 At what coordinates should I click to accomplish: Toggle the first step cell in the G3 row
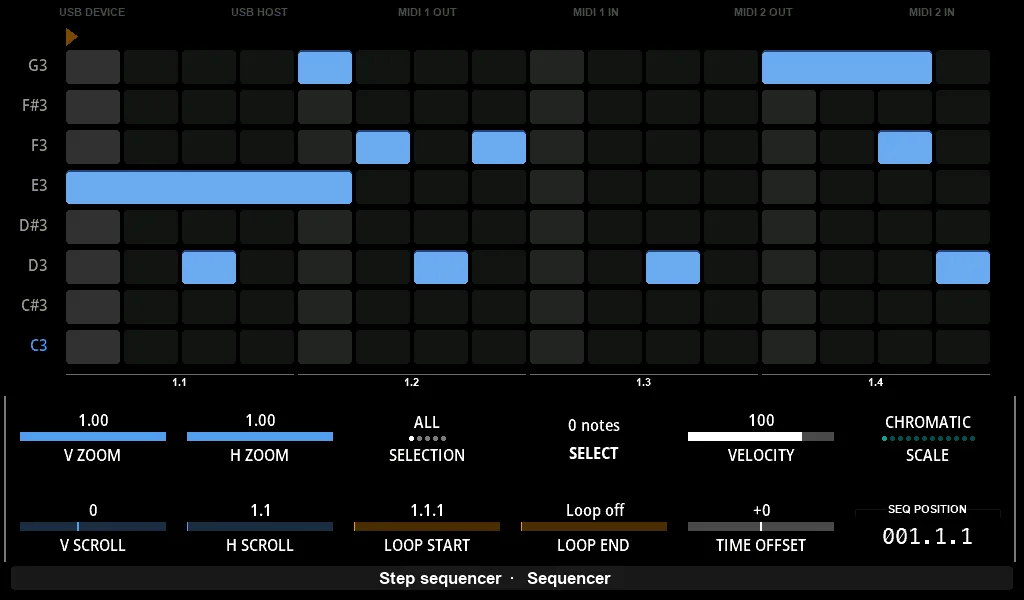(x=93, y=67)
